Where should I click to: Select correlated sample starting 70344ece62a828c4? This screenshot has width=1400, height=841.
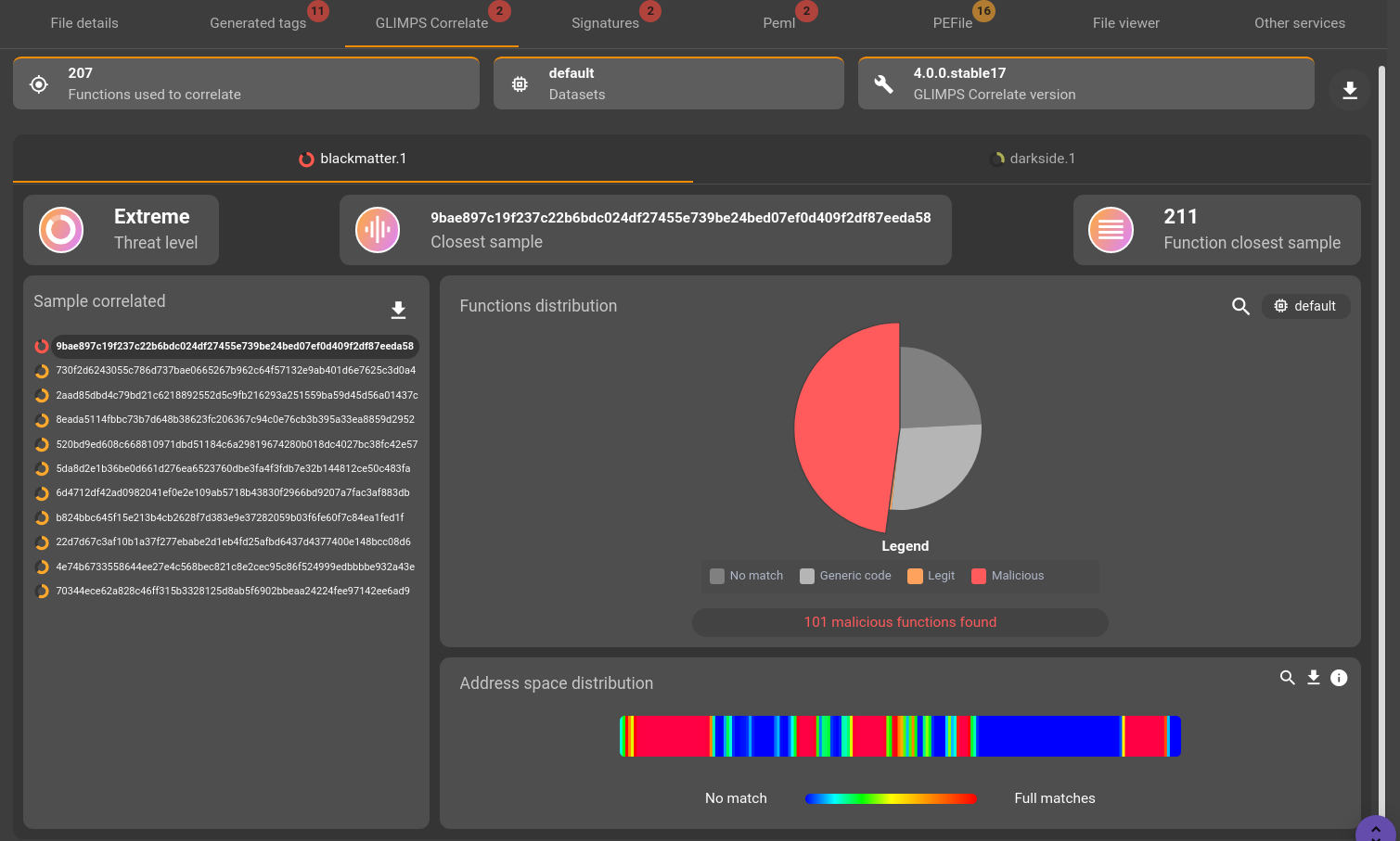click(x=233, y=591)
